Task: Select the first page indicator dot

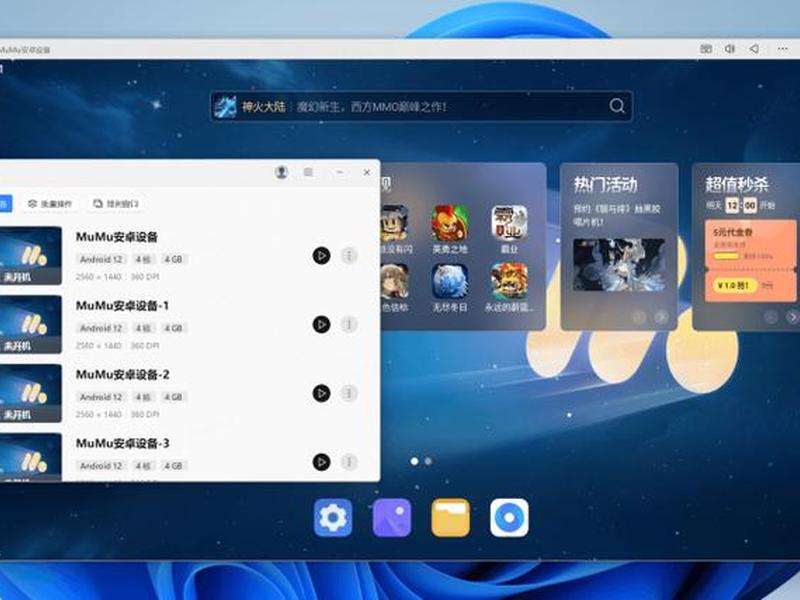Action: pos(414,461)
